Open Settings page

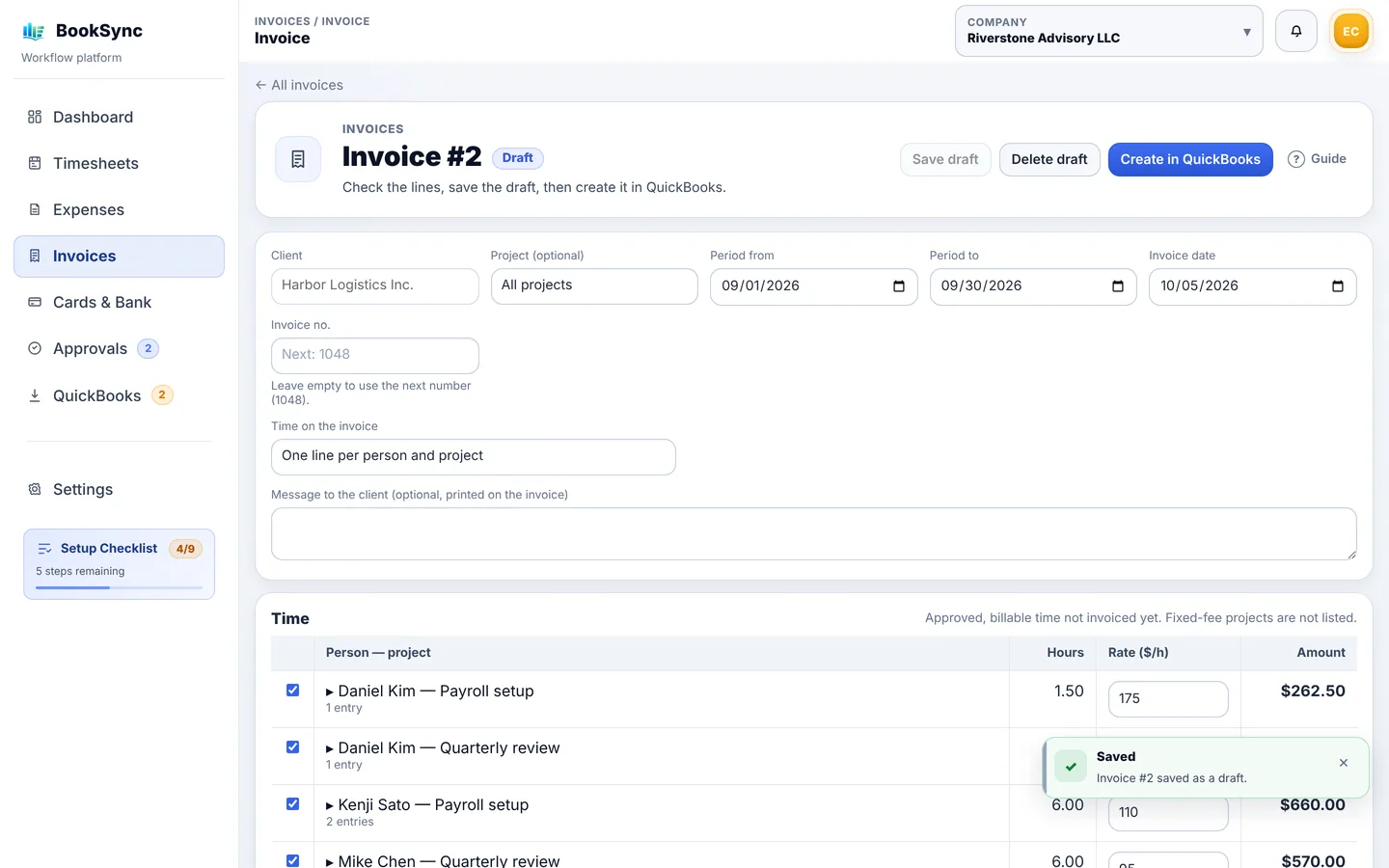[119, 490]
